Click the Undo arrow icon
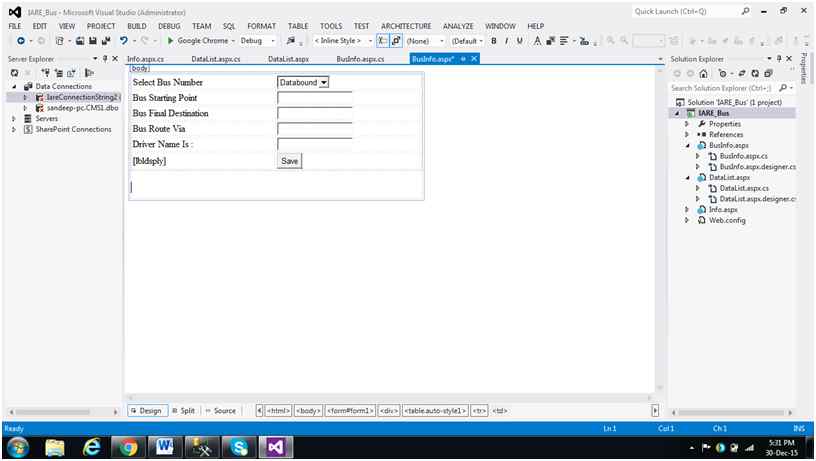Viewport: 816px width, 461px height. coord(124,41)
